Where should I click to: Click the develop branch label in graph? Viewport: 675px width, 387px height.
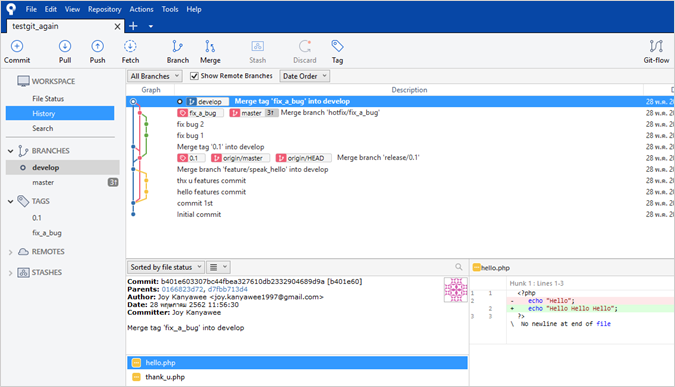[x=207, y=102]
